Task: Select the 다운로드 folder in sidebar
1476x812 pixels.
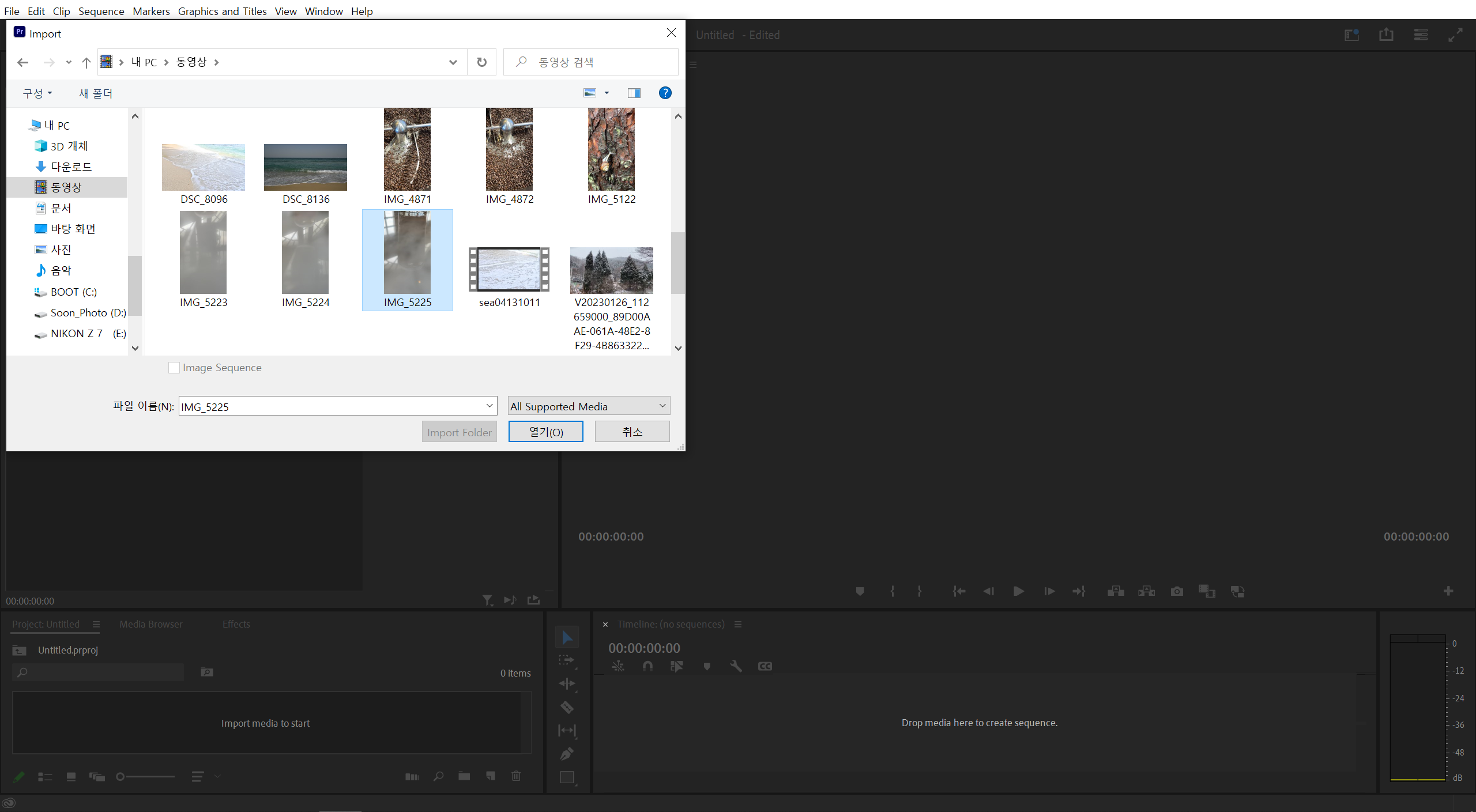Action: pyautogui.click(x=71, y=167)
